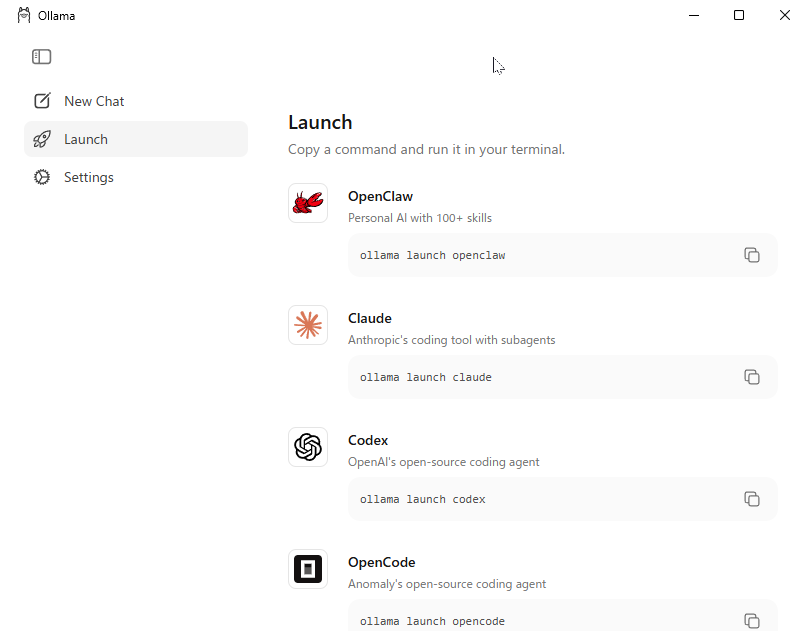This screenshot has height=632, width=802.
Task: Maximize the Ollama window
Action: tap(739, 15)
